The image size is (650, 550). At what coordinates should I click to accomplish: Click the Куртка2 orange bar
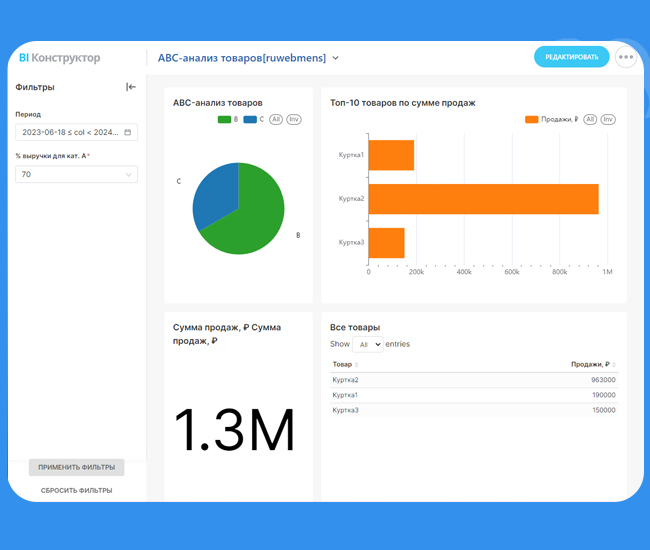point(483,199)
